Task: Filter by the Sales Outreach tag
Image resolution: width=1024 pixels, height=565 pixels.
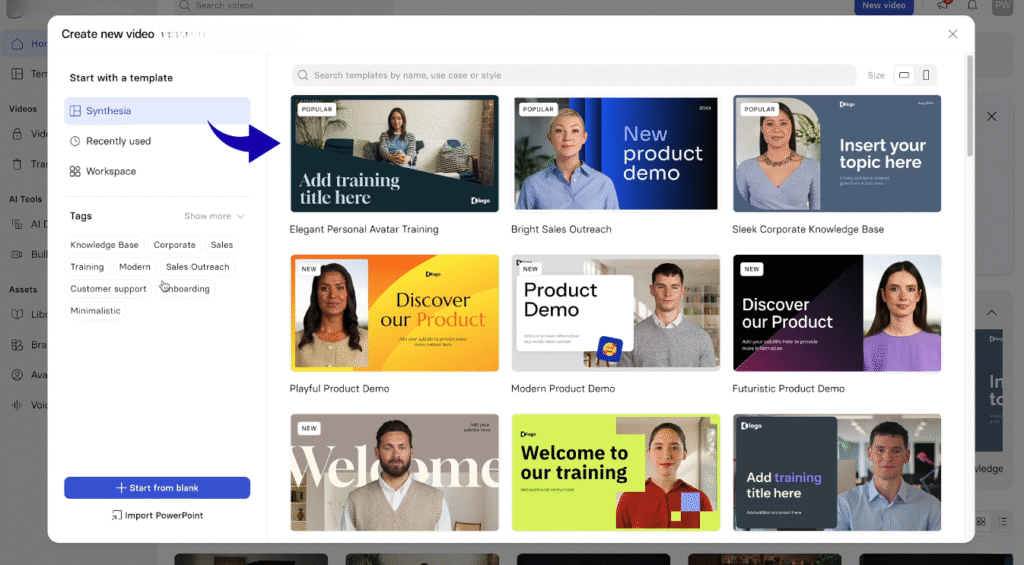Action: [197, 267]
